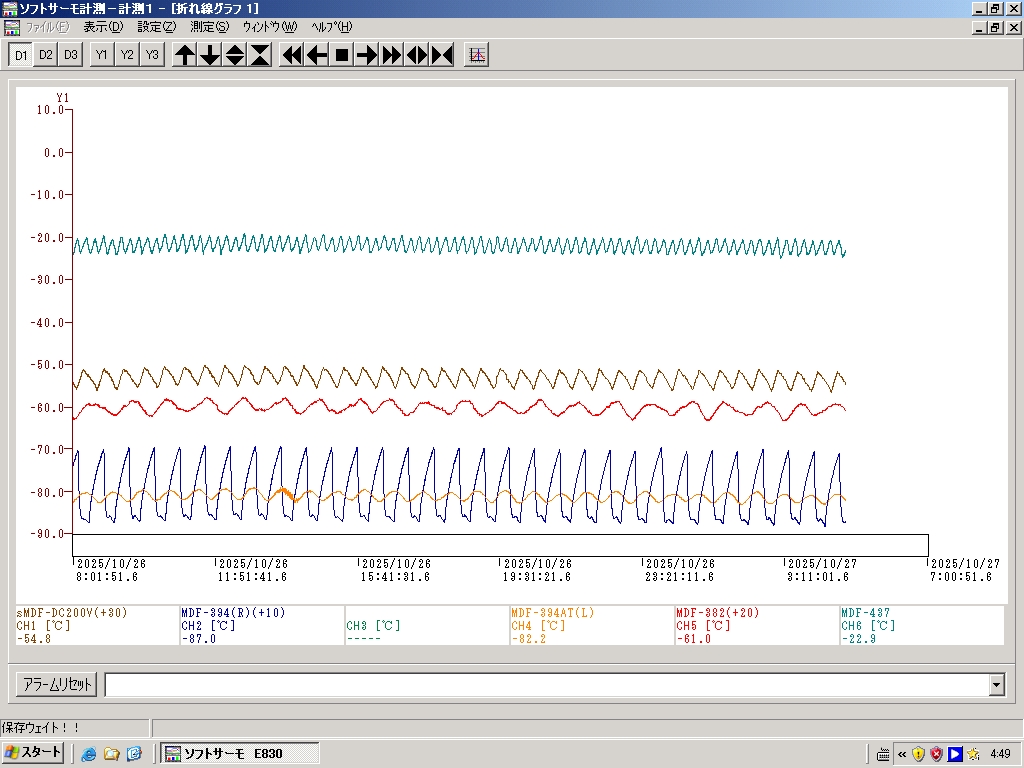The image size is (1024, 768).
Task: Select the Y2 axis button
Action: pos(127,55)
